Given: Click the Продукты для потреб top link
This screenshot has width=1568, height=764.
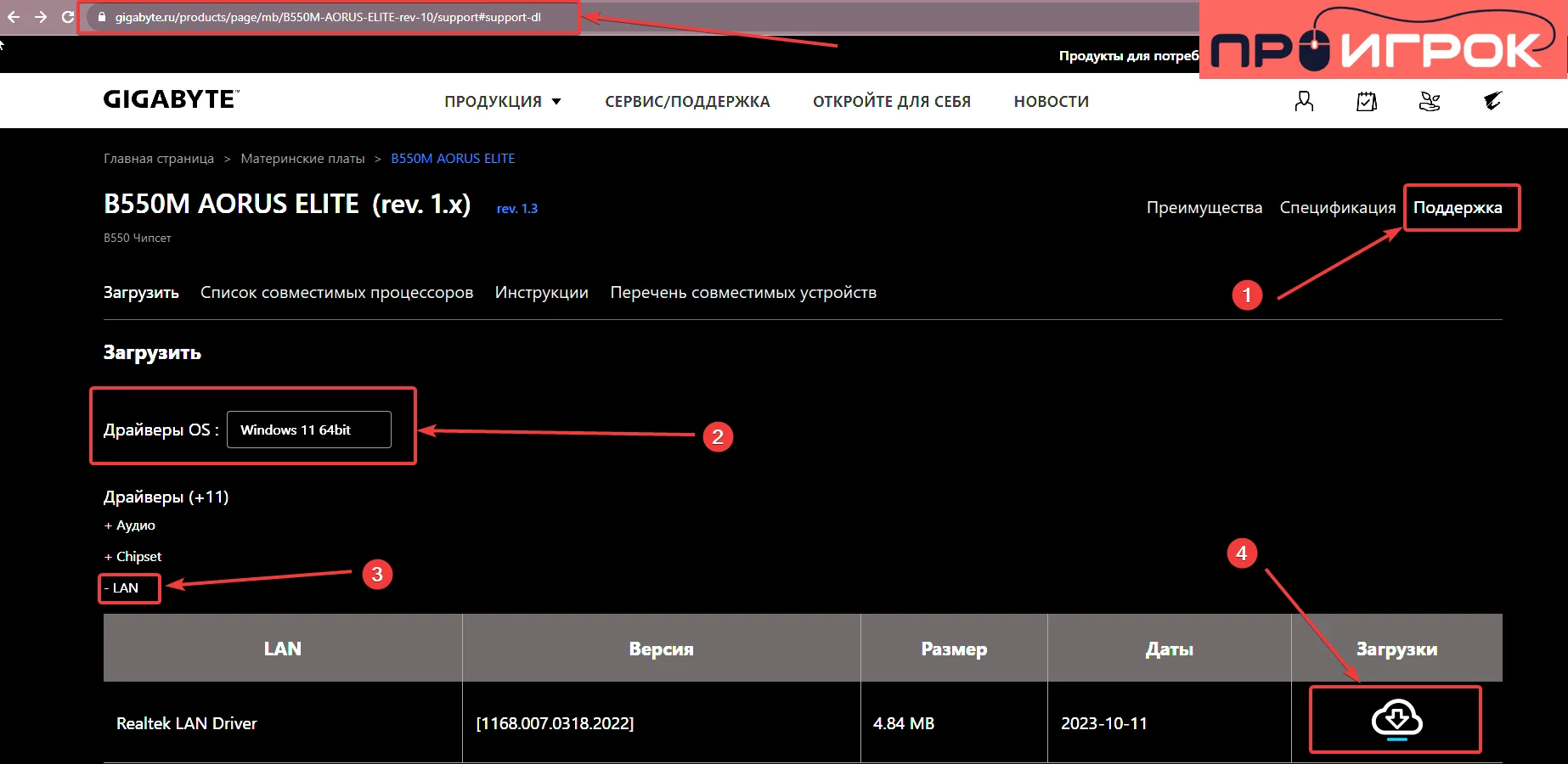Looking at the screenshot, I should (1129, 56).
